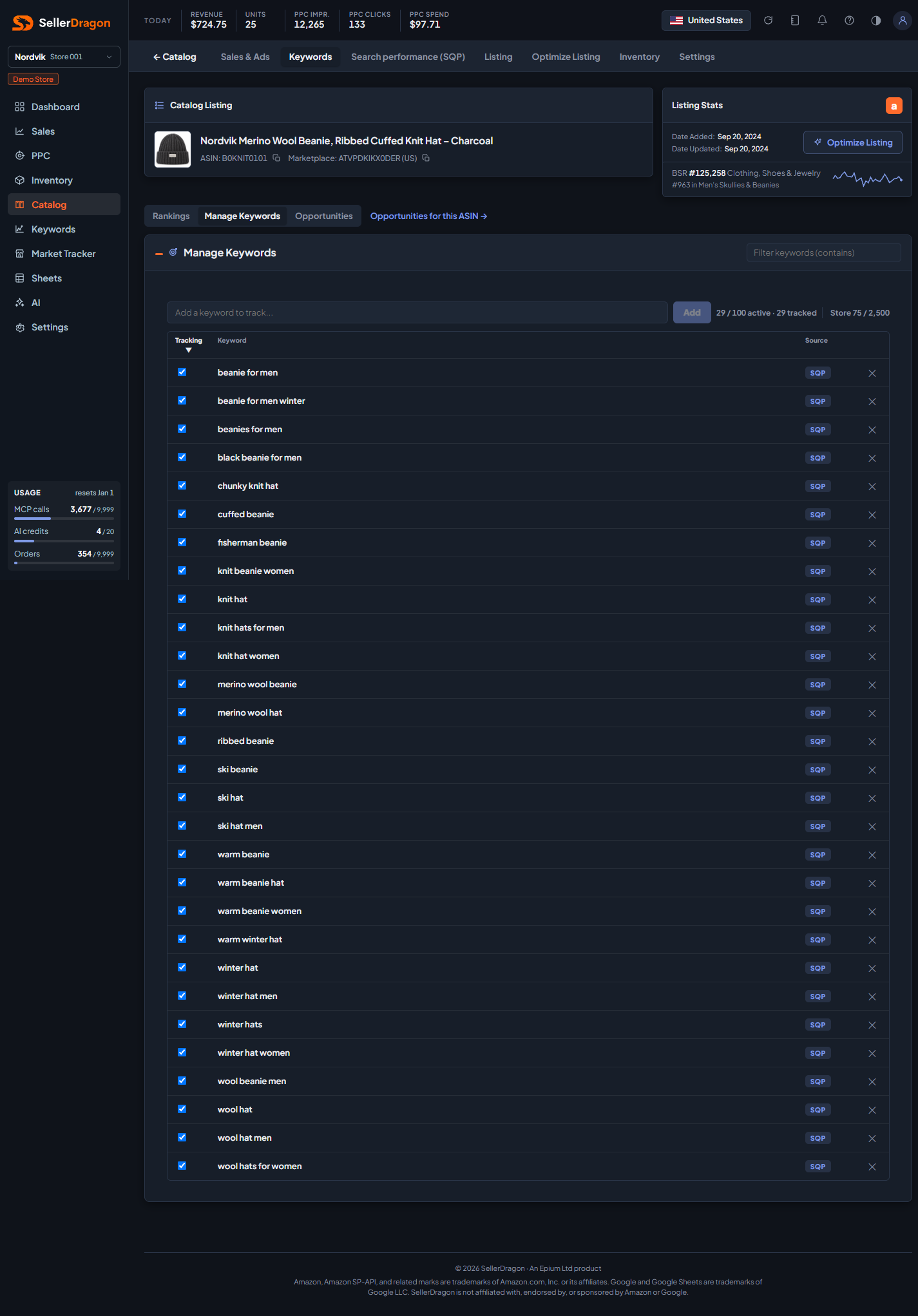Screen dimensions: 918x1316
Task: Uncheck tracking for 'wool hat men'
Action: tap(182, 1138)
